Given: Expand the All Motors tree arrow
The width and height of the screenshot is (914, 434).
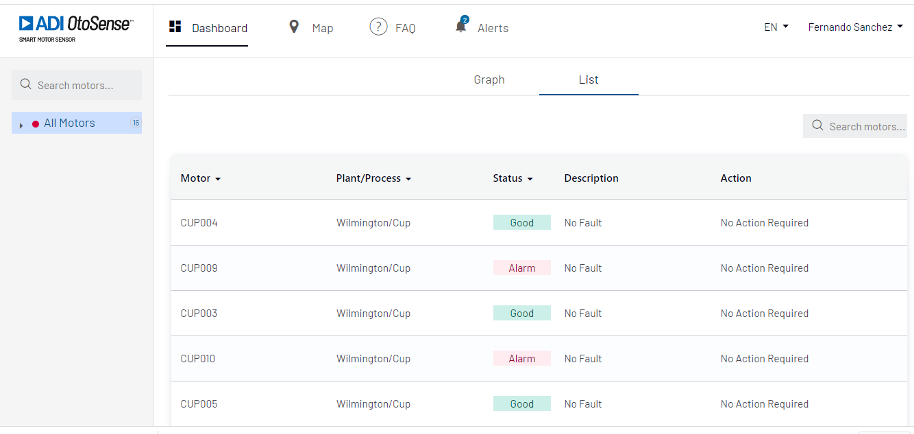Looking at the screenshot, I should (21, 125).
